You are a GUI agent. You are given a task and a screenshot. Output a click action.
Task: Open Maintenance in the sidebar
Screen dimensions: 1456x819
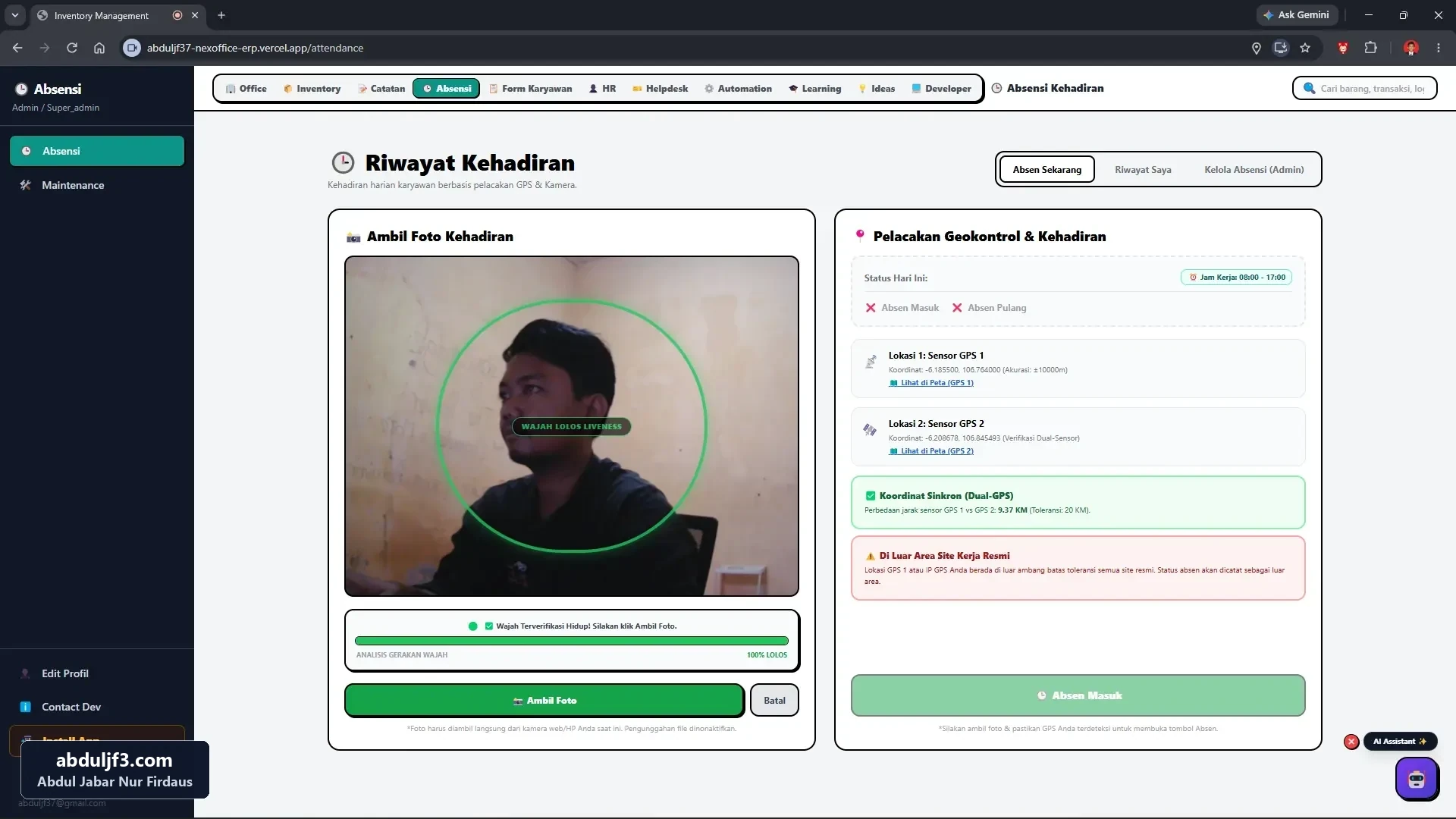point(97,185)
